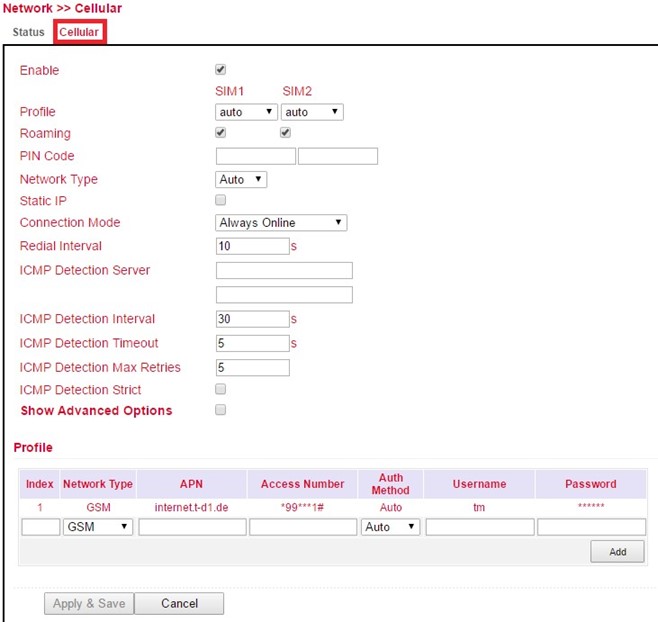Click the Username column header
Image resolution: width=658 pixels, height=622 pixels.
tap(479, 484)
